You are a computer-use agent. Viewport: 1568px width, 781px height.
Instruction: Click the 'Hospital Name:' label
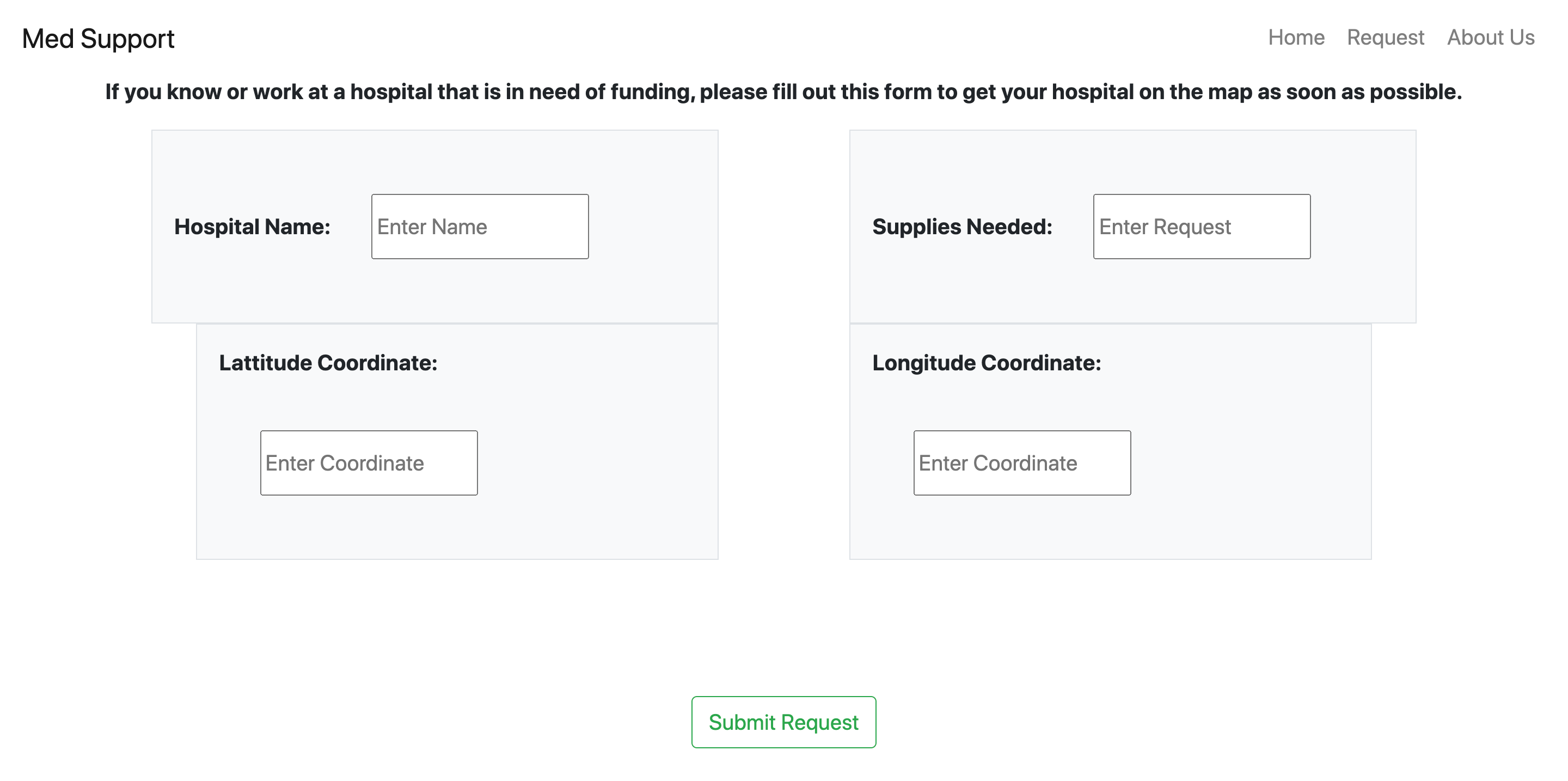pyautogui.click(x=252, y=227)
